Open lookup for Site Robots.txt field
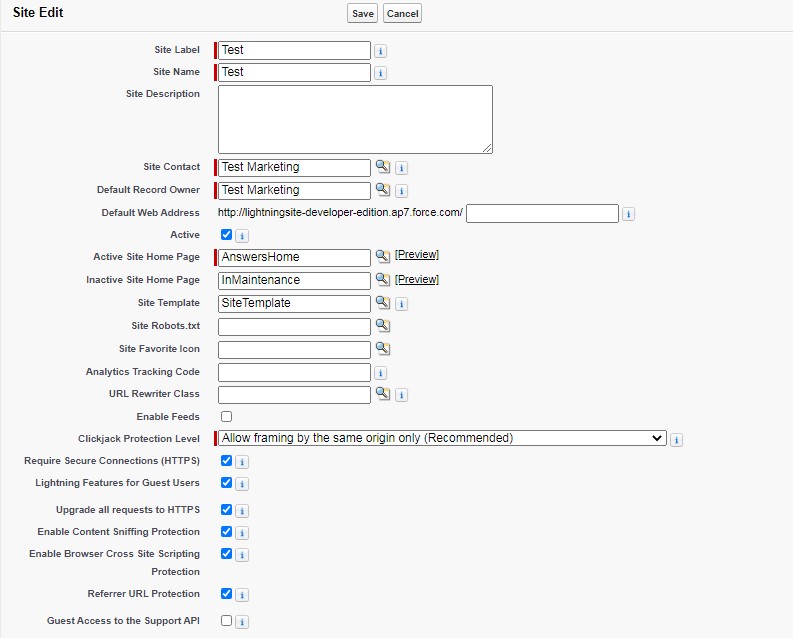Image resolution: width=793 pixels, height=638 pixels. click(382, 326)
